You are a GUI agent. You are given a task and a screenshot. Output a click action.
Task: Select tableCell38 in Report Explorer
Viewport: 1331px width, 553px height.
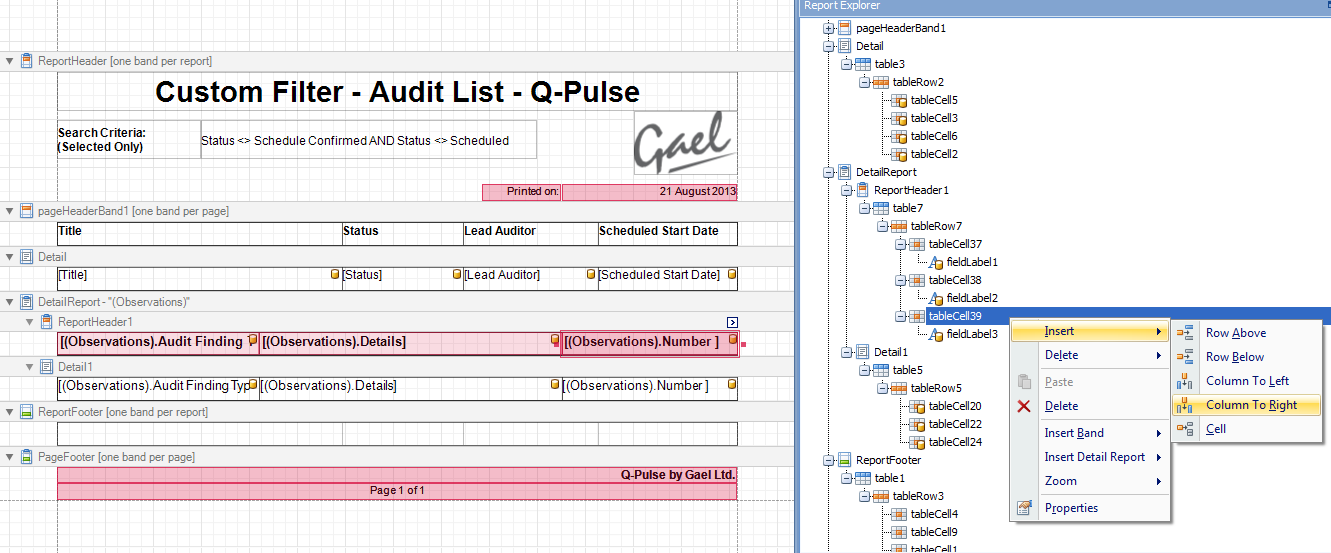955,280
